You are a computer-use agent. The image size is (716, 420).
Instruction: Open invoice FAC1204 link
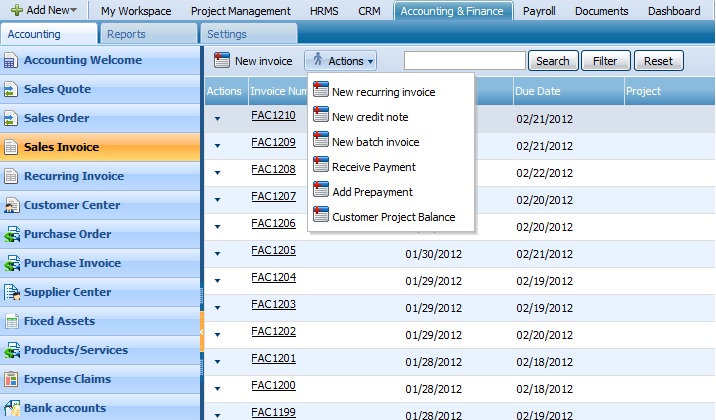tap(273, 277)
